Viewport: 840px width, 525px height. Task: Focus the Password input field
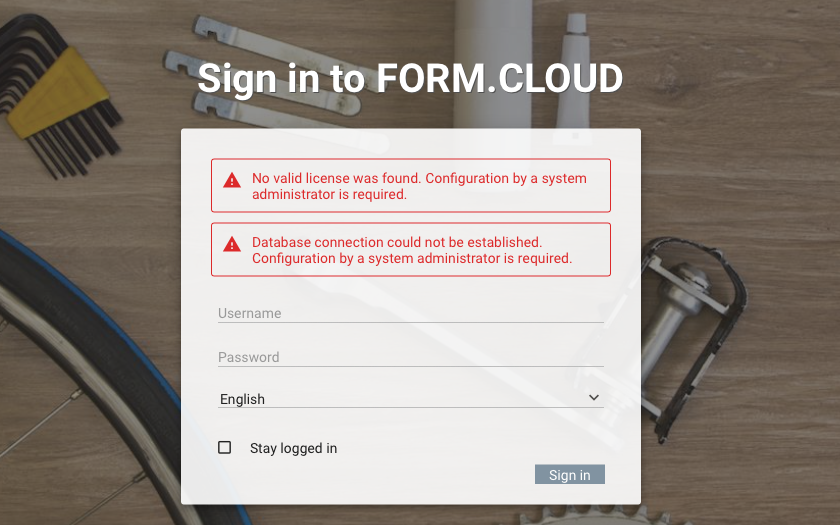coord(410,357)
